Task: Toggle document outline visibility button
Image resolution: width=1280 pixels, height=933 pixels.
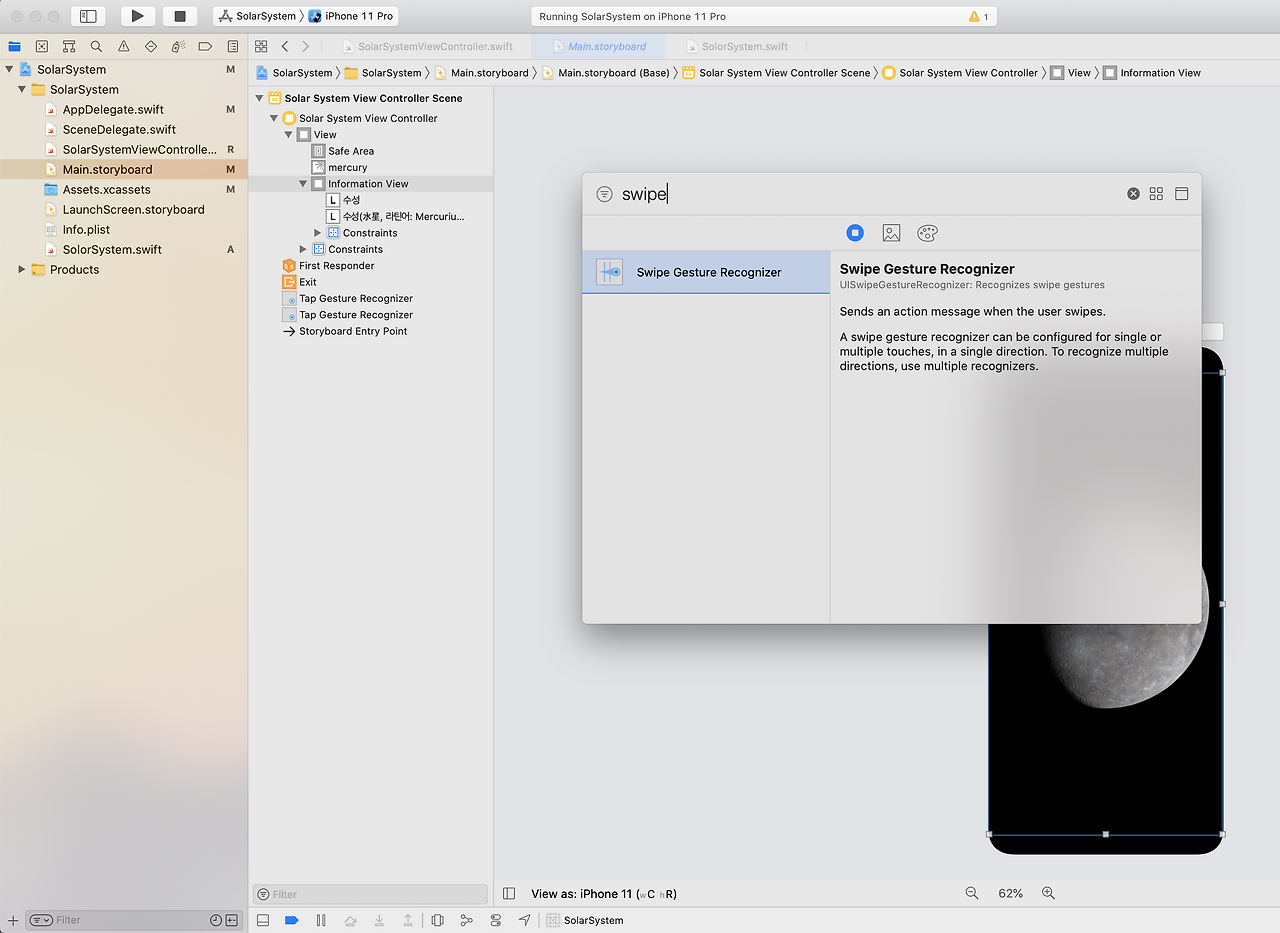Action: [x=509, y=893]
